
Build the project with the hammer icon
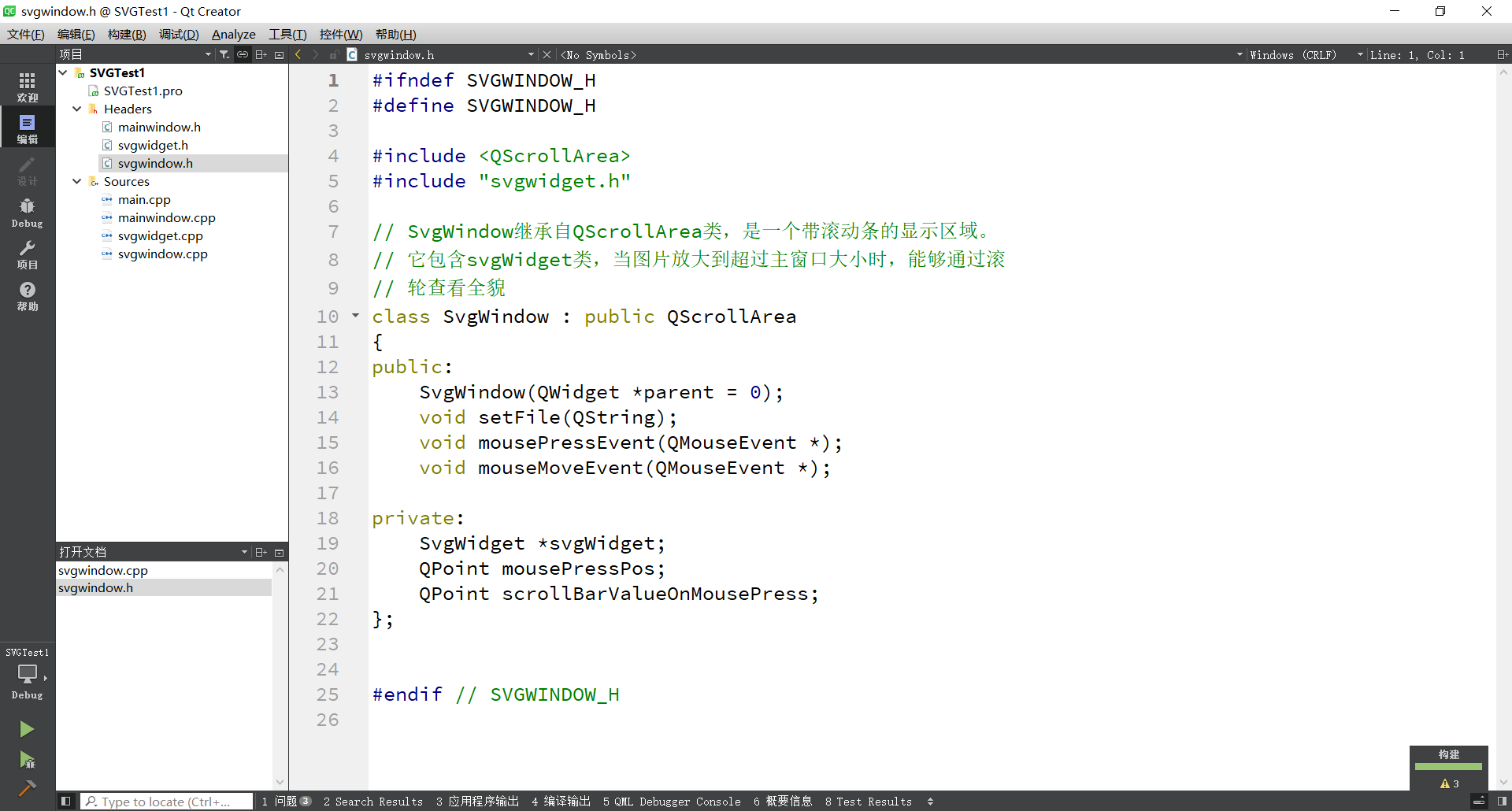click(27, 788)
